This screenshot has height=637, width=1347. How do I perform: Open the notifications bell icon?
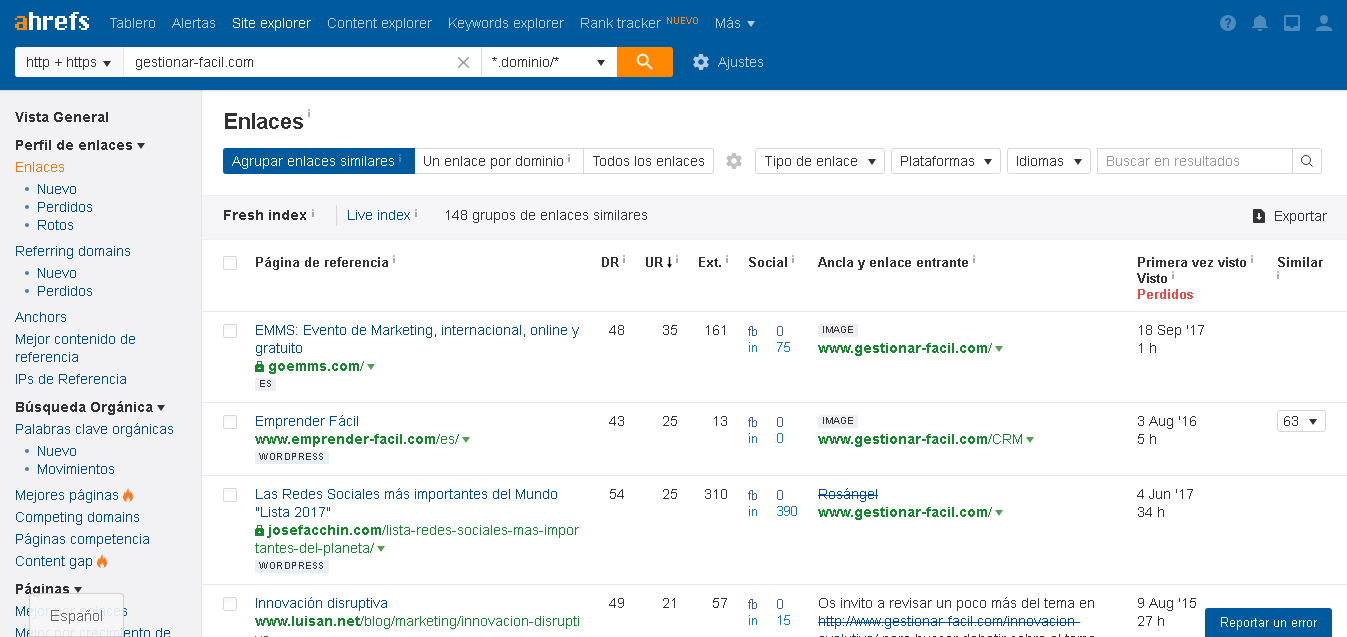tap(1260, 23)
